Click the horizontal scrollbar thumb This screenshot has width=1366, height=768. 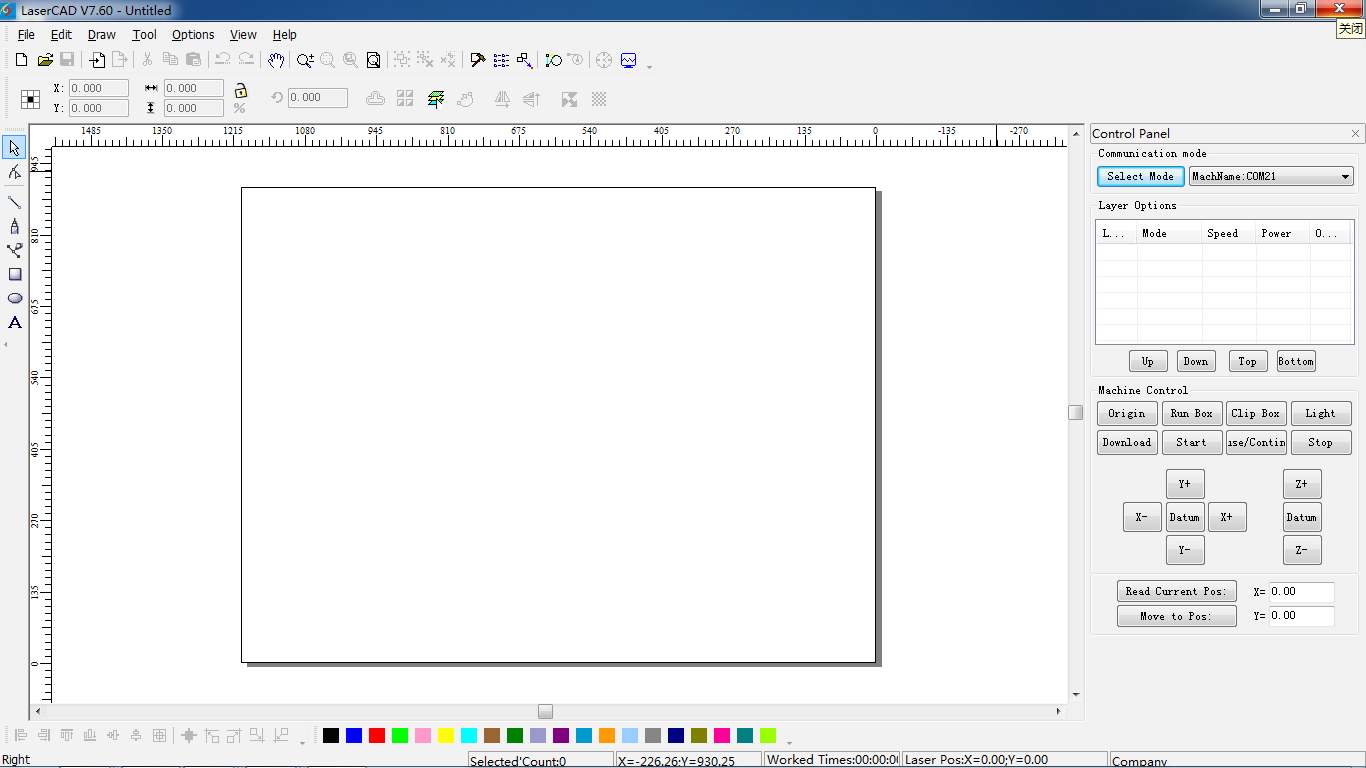point(545,711)
